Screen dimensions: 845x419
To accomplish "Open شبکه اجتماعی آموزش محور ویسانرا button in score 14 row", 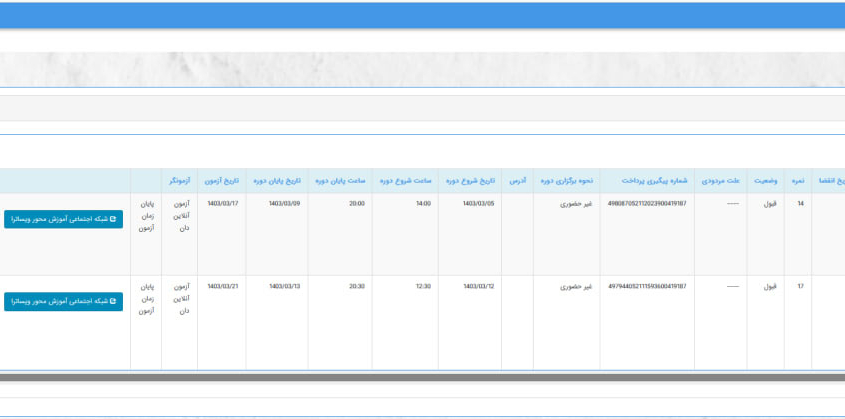I will [63, 218].
